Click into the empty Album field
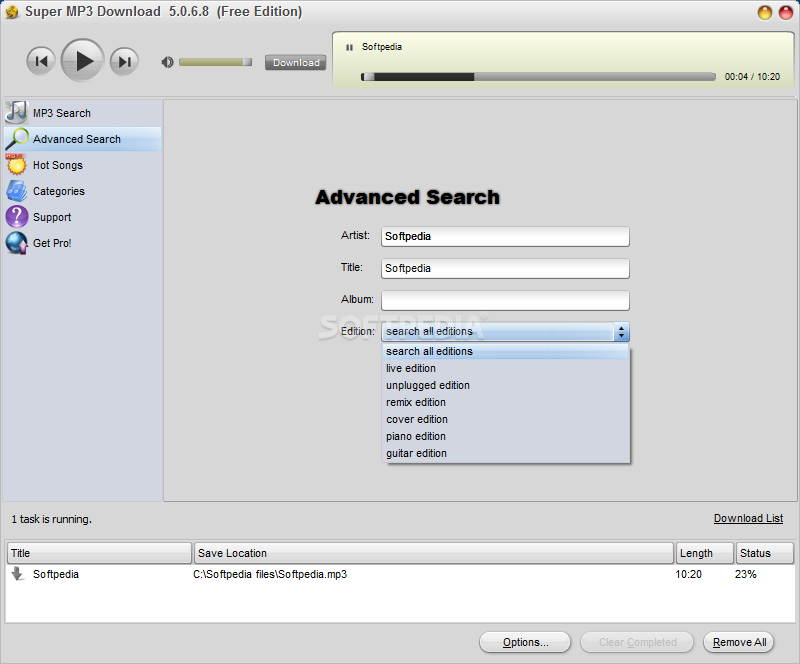800x664 pixels. [x=505, y=301]
